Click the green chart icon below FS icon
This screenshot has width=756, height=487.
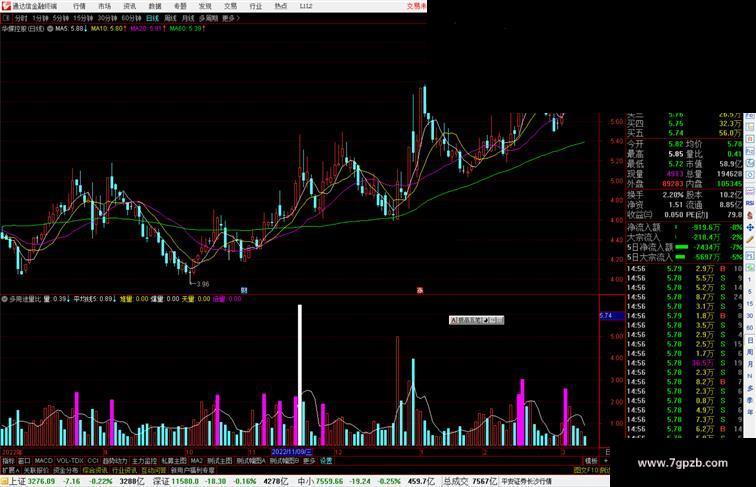[x=750, y=268]
